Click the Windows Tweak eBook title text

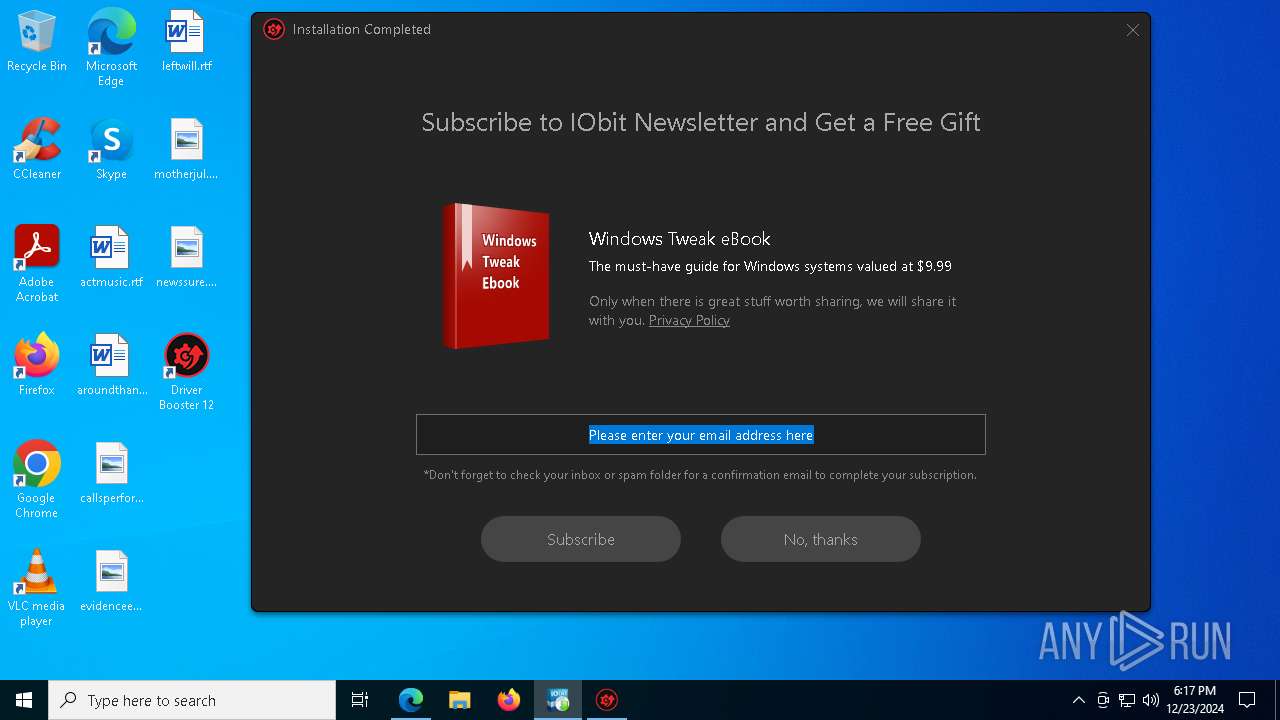coord(680,238)
